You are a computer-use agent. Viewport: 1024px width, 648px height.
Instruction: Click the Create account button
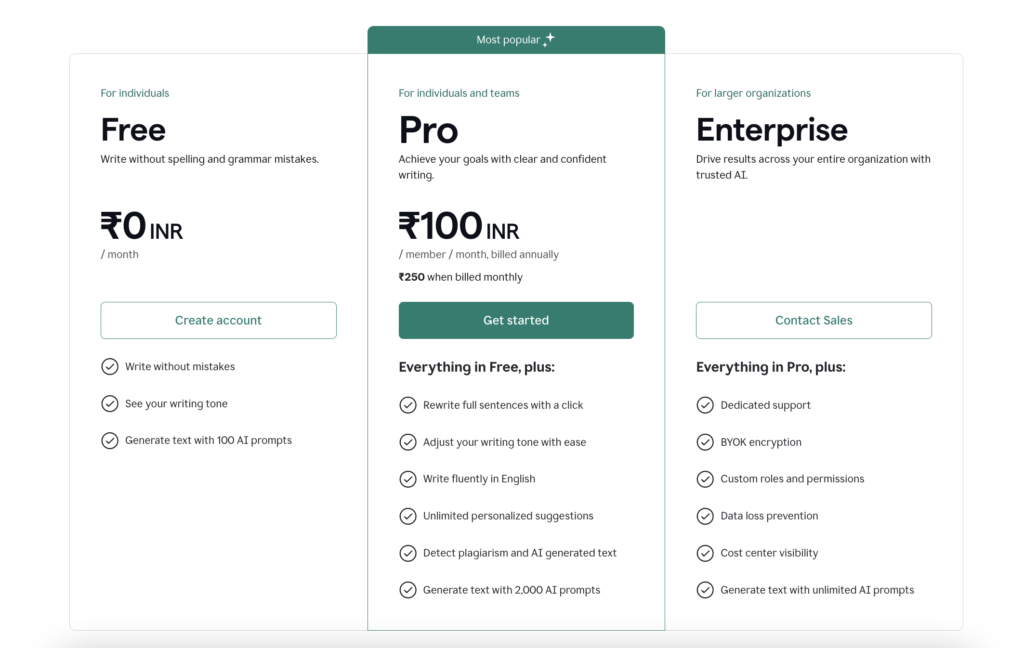pos(218,320)
